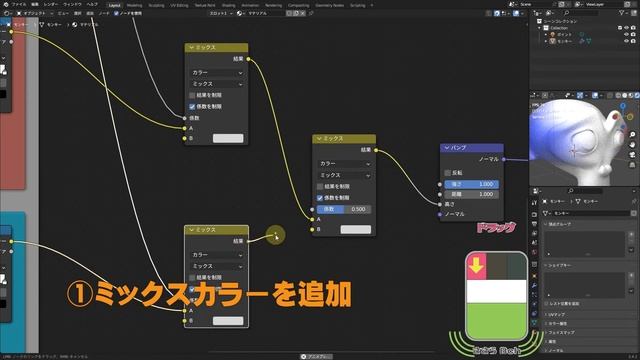Open the ファイル (File) menu
Screen dimensions: 640x360
(19, 4)
